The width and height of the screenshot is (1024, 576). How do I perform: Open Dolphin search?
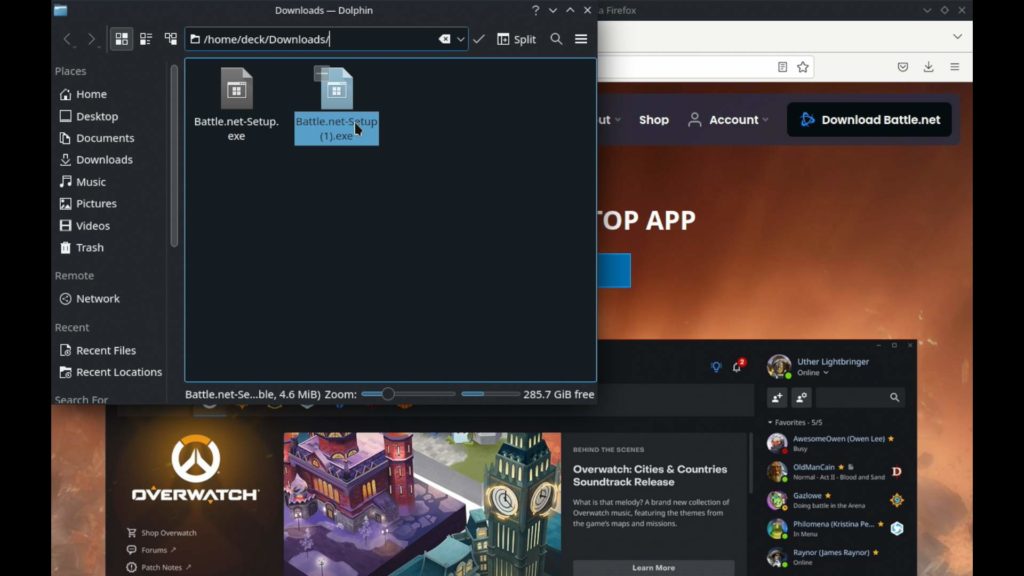pos(556,39)
